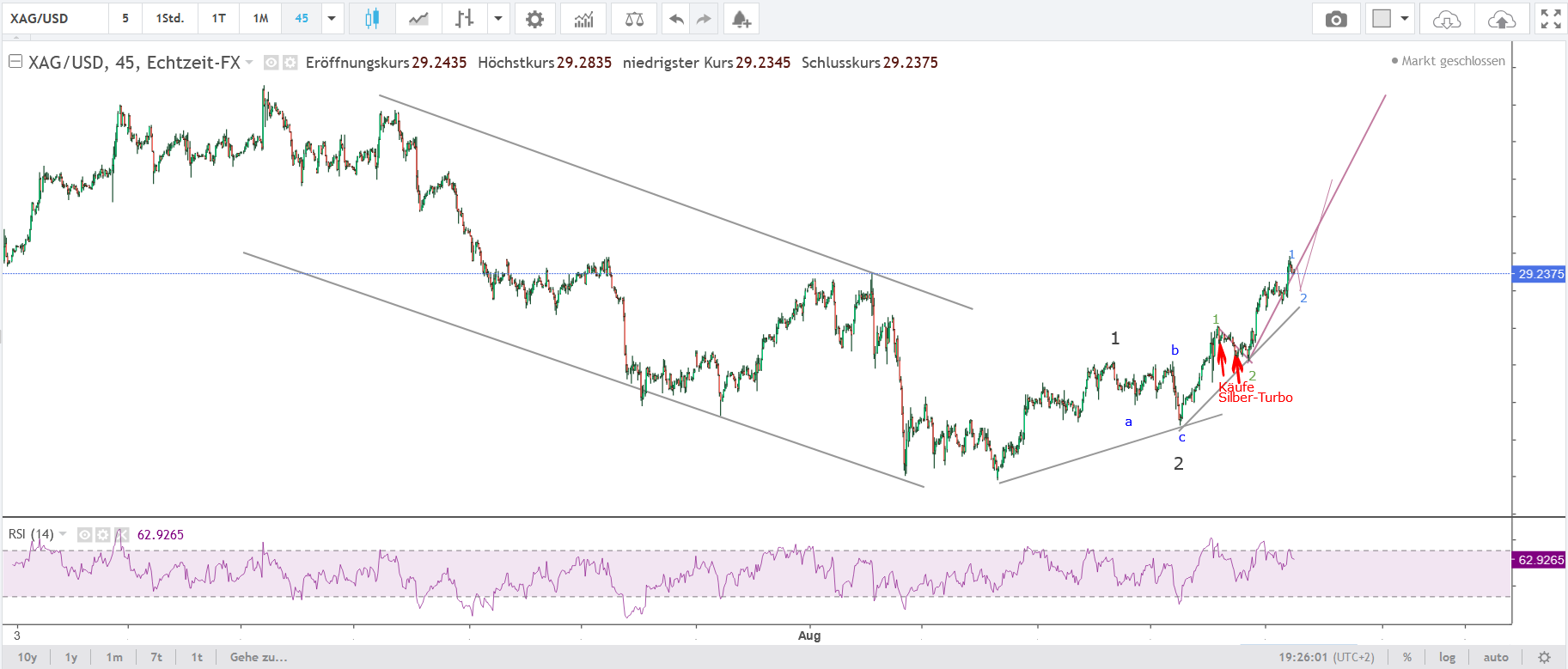This screenshot has height=669, width=1568.
Task: Click the 'Käufe Silber-Turbo' chart annotation
Action: point(1255,392)
